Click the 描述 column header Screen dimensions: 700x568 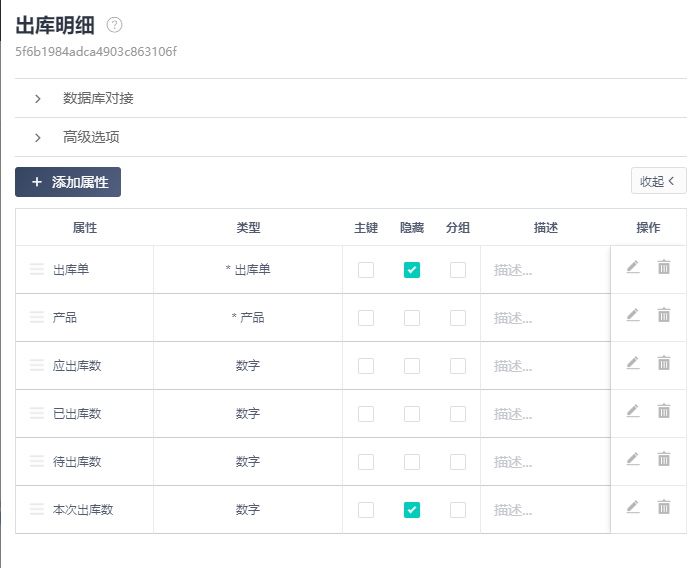pyautogui.click(x=546, y=228)
